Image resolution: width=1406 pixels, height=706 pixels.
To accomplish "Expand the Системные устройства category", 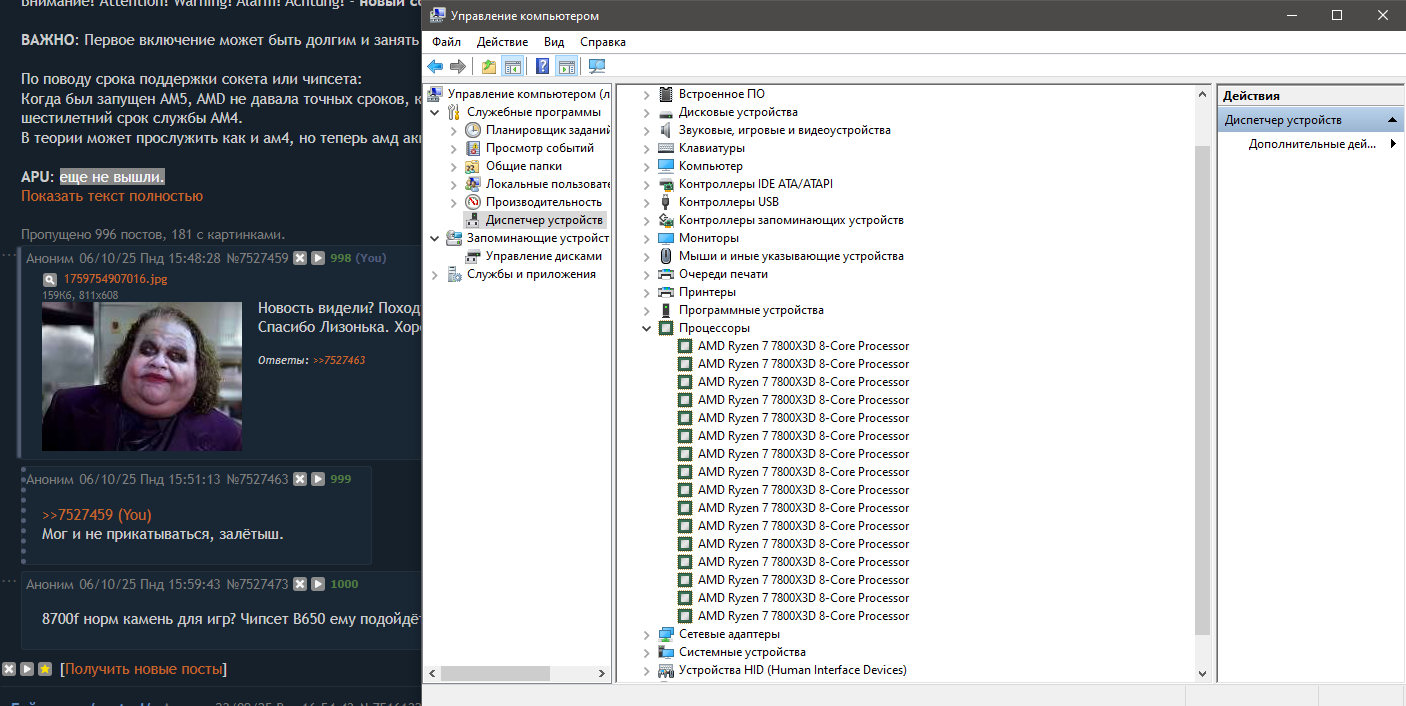I will pyautogui.click(x=646, y=652).
